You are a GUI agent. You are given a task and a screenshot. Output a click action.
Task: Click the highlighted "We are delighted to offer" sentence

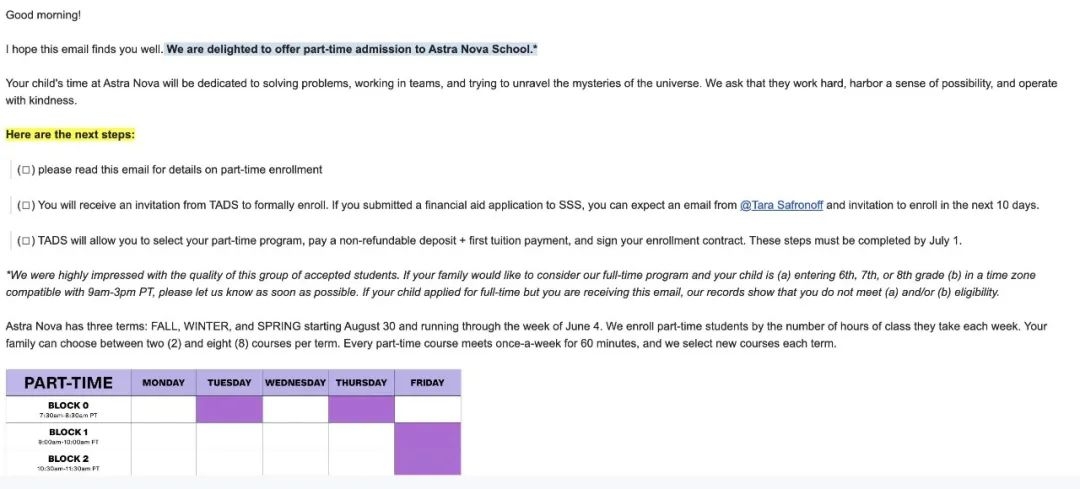352,49
